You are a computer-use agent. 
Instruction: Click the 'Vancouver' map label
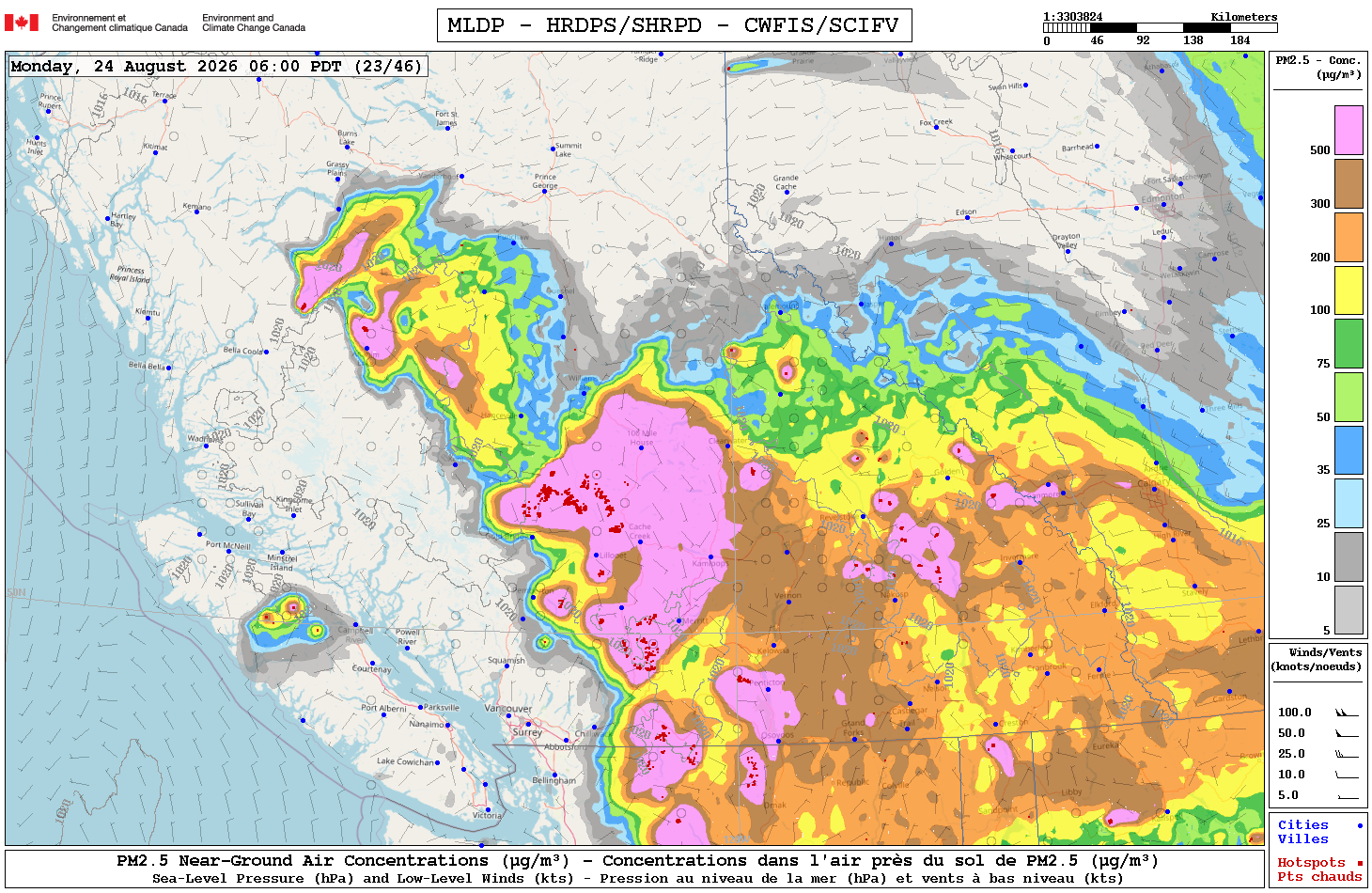[508, 709]
